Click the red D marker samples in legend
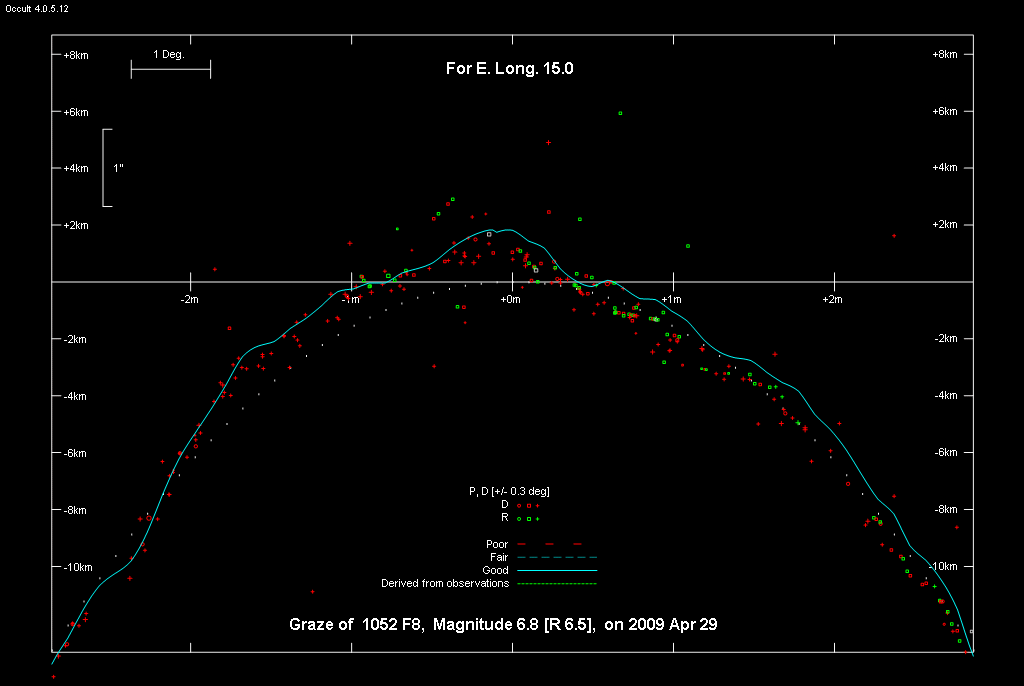Screen dimensions: 1024x686 tap(528, 506)
